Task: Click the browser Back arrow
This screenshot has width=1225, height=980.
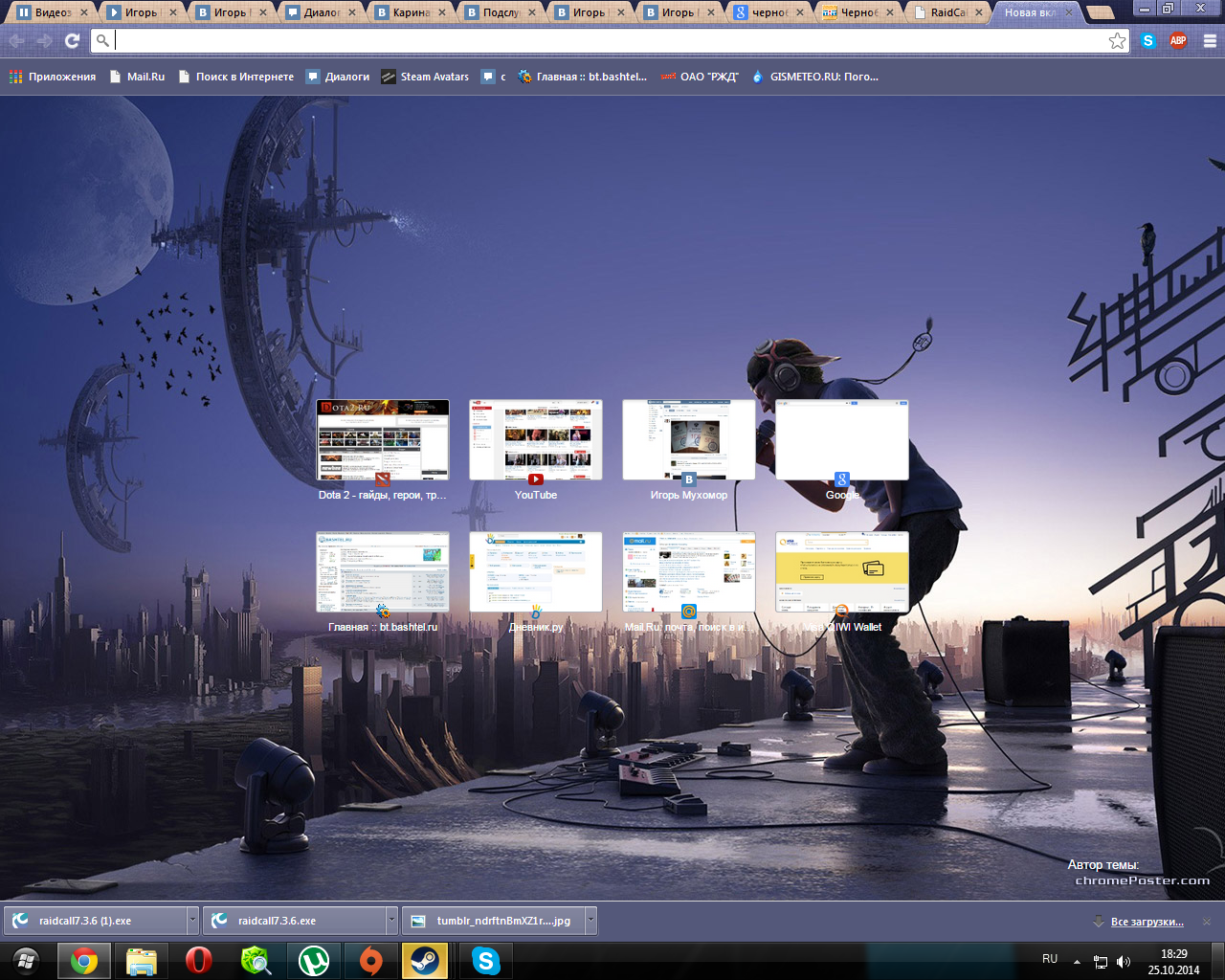Action: click(17, 41)
